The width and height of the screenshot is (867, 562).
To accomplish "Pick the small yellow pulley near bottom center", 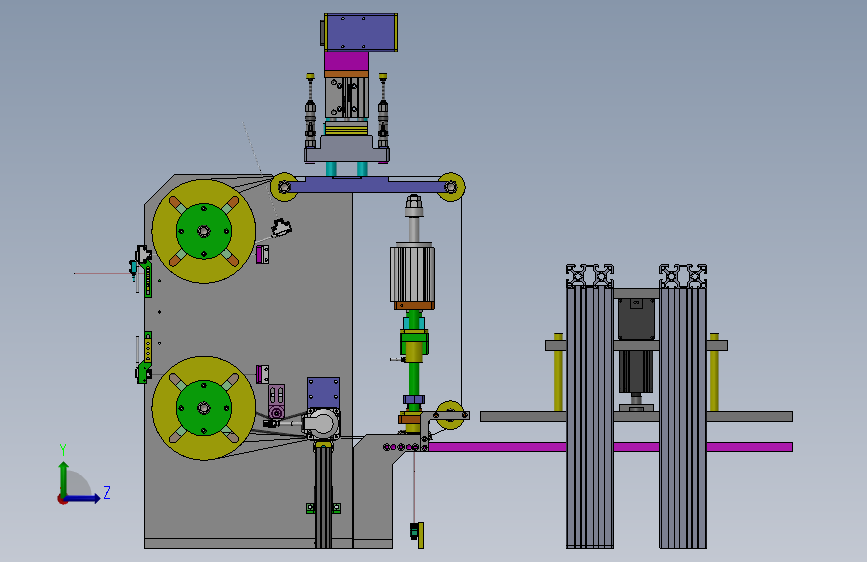I will pyautogui.click(x=450, y=415).
